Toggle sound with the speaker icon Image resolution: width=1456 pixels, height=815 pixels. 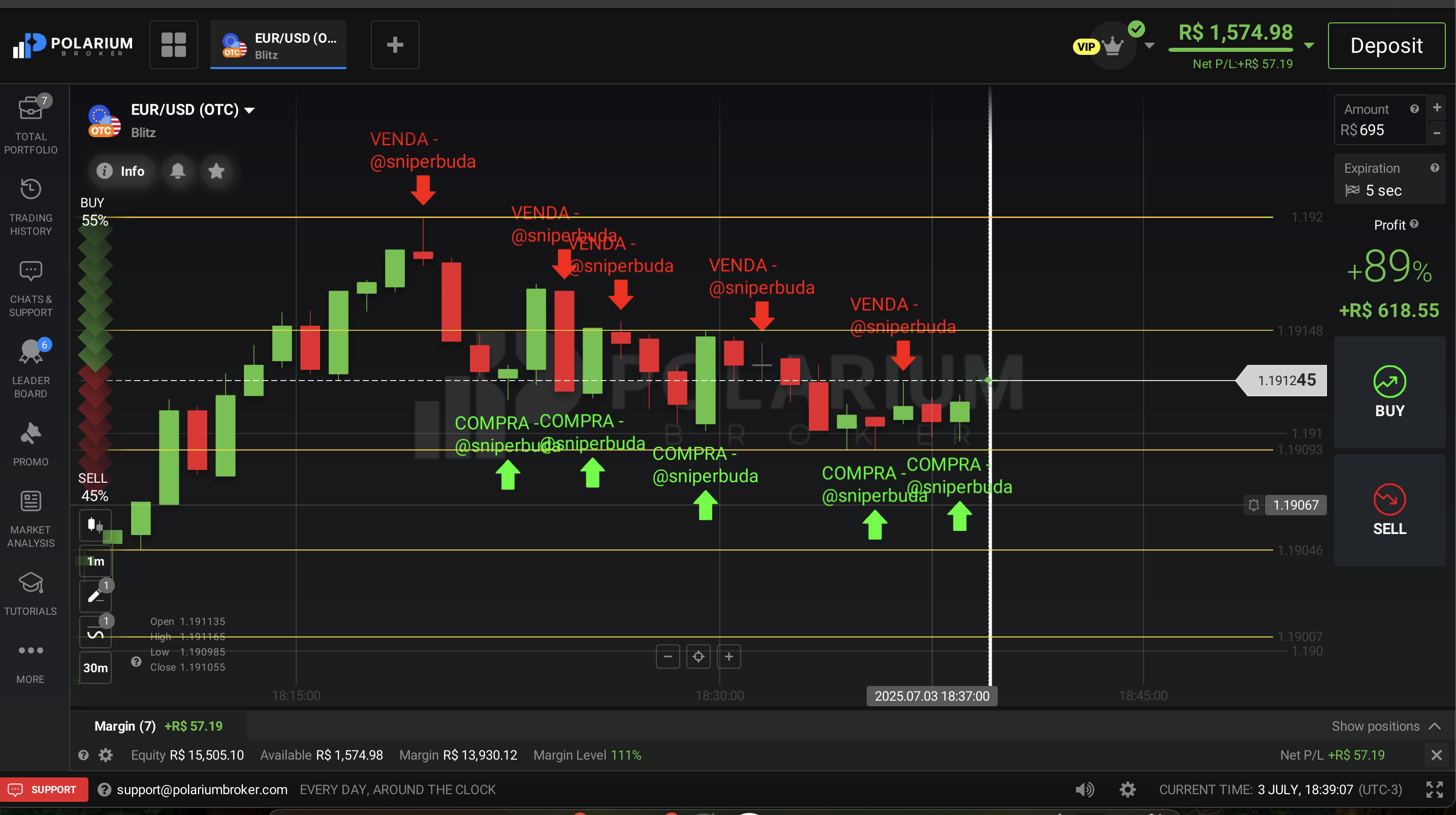[x=1084, y=790]
